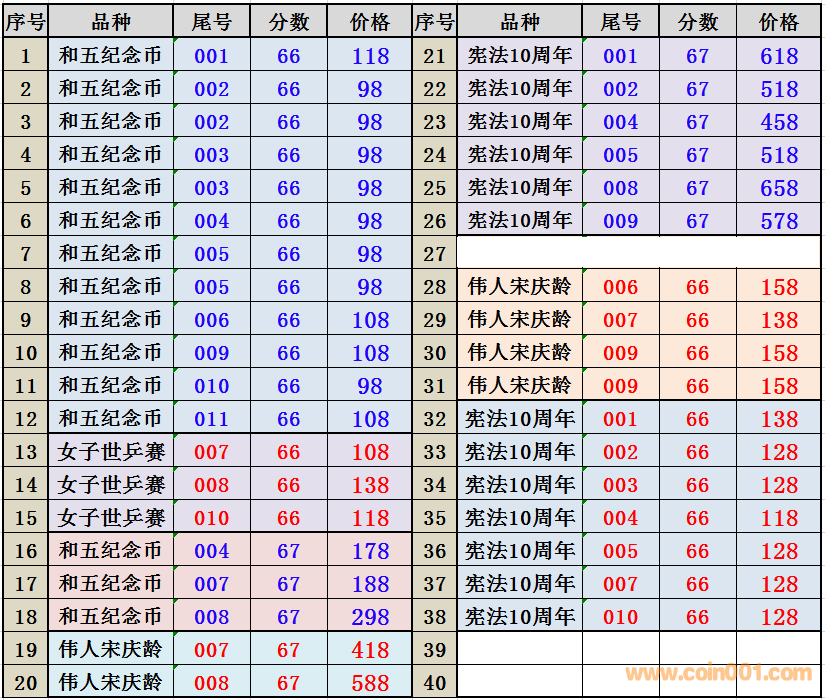
Task: Select the row number 27 cell
Action: point(434,253)
